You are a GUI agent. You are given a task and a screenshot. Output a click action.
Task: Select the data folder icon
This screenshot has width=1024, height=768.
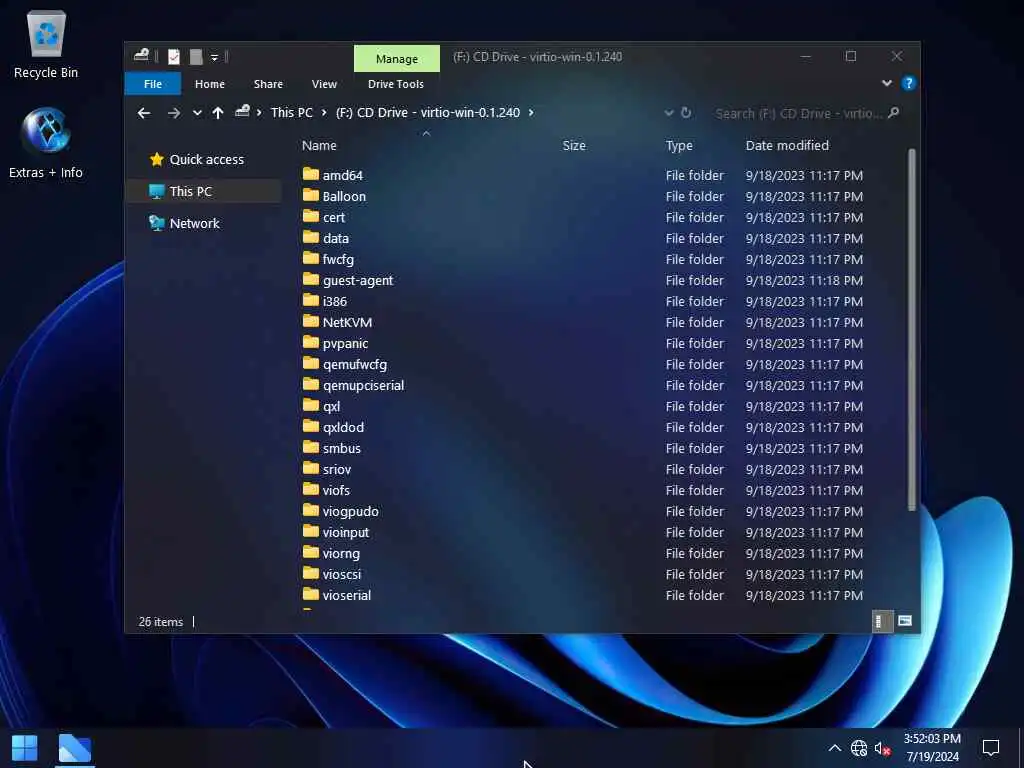pos(311,237)
